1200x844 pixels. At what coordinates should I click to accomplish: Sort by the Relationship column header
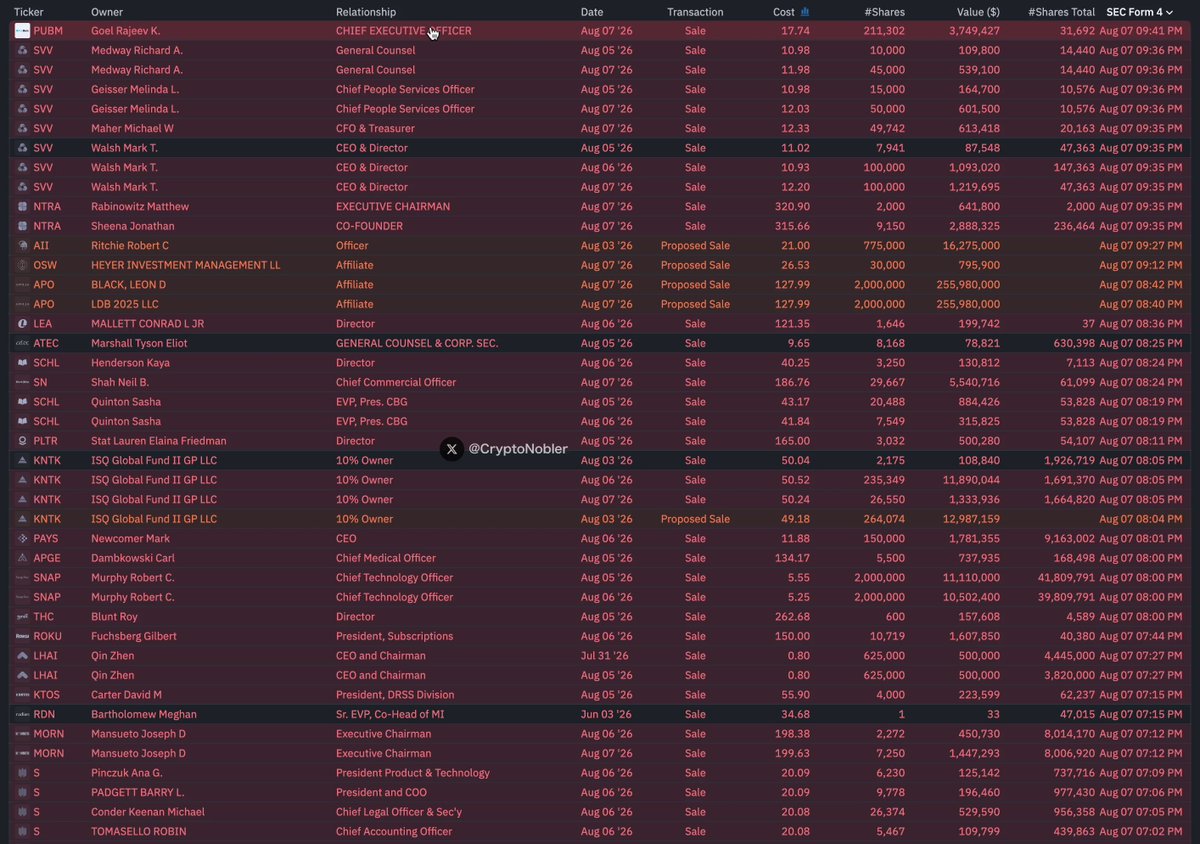(x=366, y=12)
